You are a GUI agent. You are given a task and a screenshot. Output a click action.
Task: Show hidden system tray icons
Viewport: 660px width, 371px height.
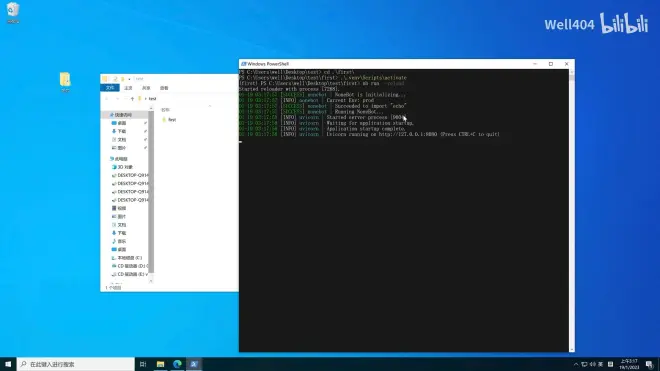point(576,364)
